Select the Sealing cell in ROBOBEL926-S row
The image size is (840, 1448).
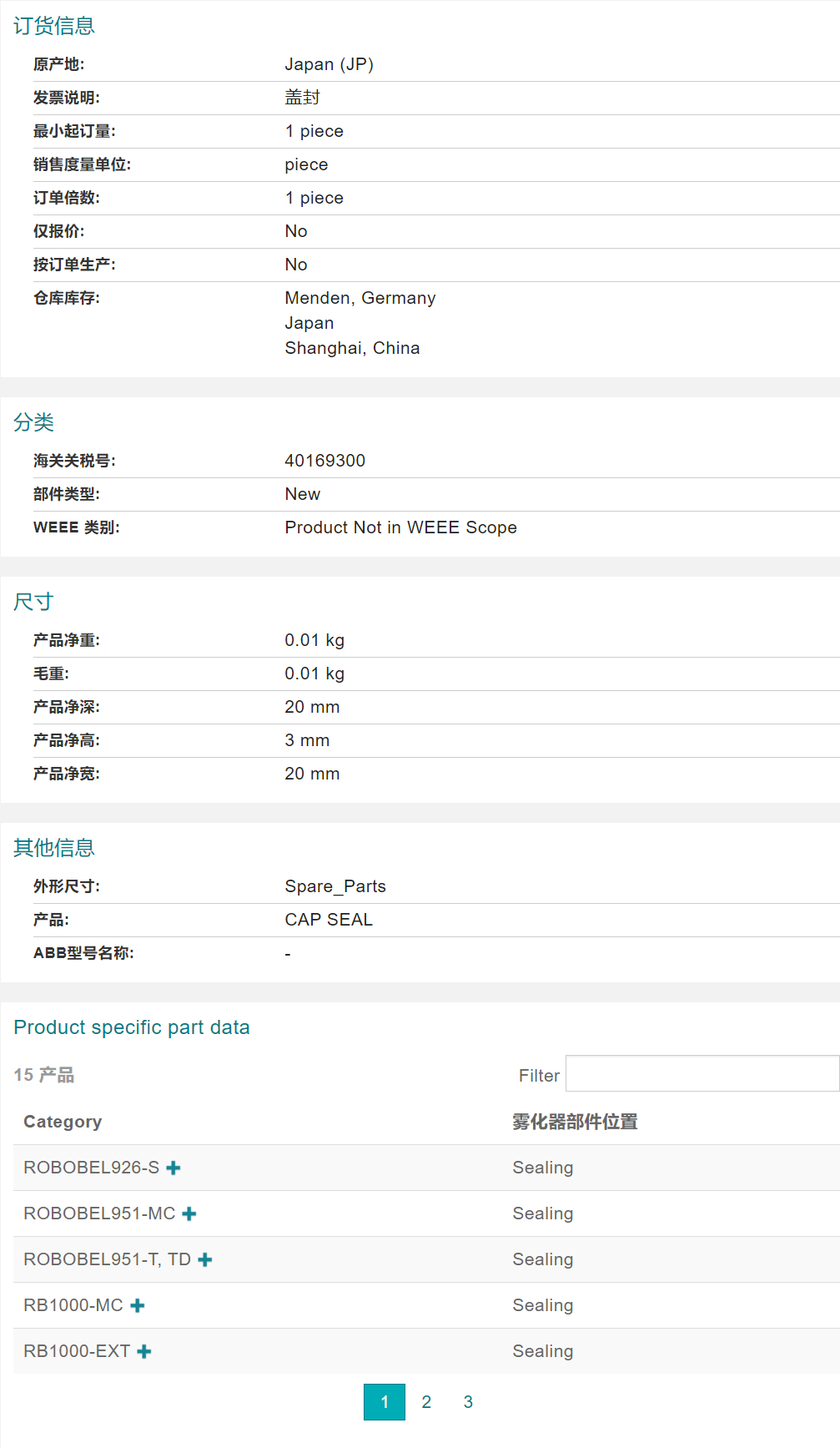542,1168
